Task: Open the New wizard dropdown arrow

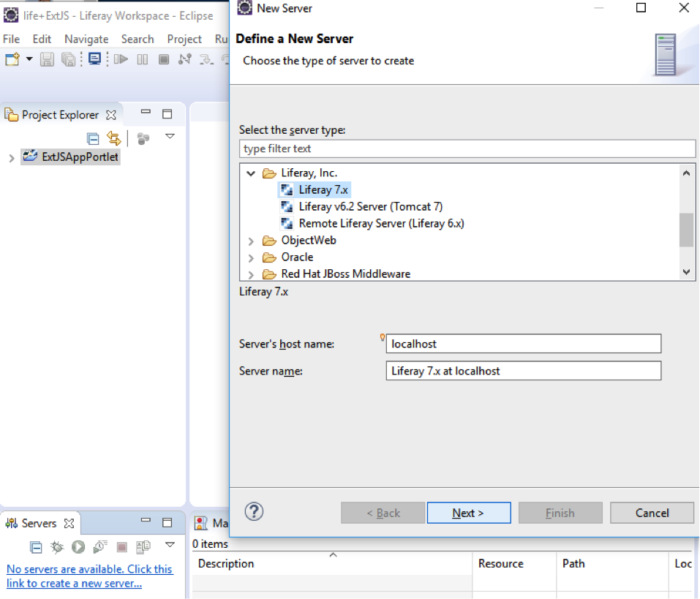Action: tap(29, 59)
